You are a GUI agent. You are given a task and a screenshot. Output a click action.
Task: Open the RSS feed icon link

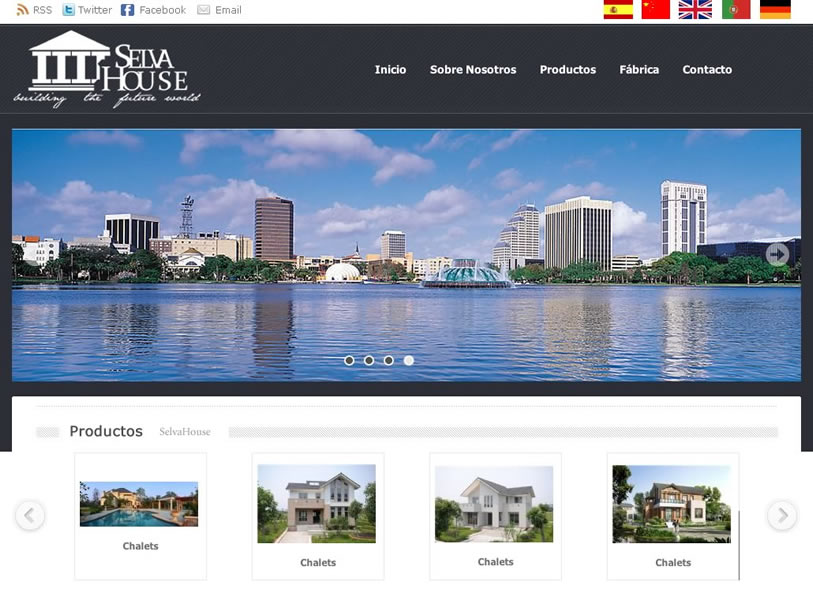23,10
